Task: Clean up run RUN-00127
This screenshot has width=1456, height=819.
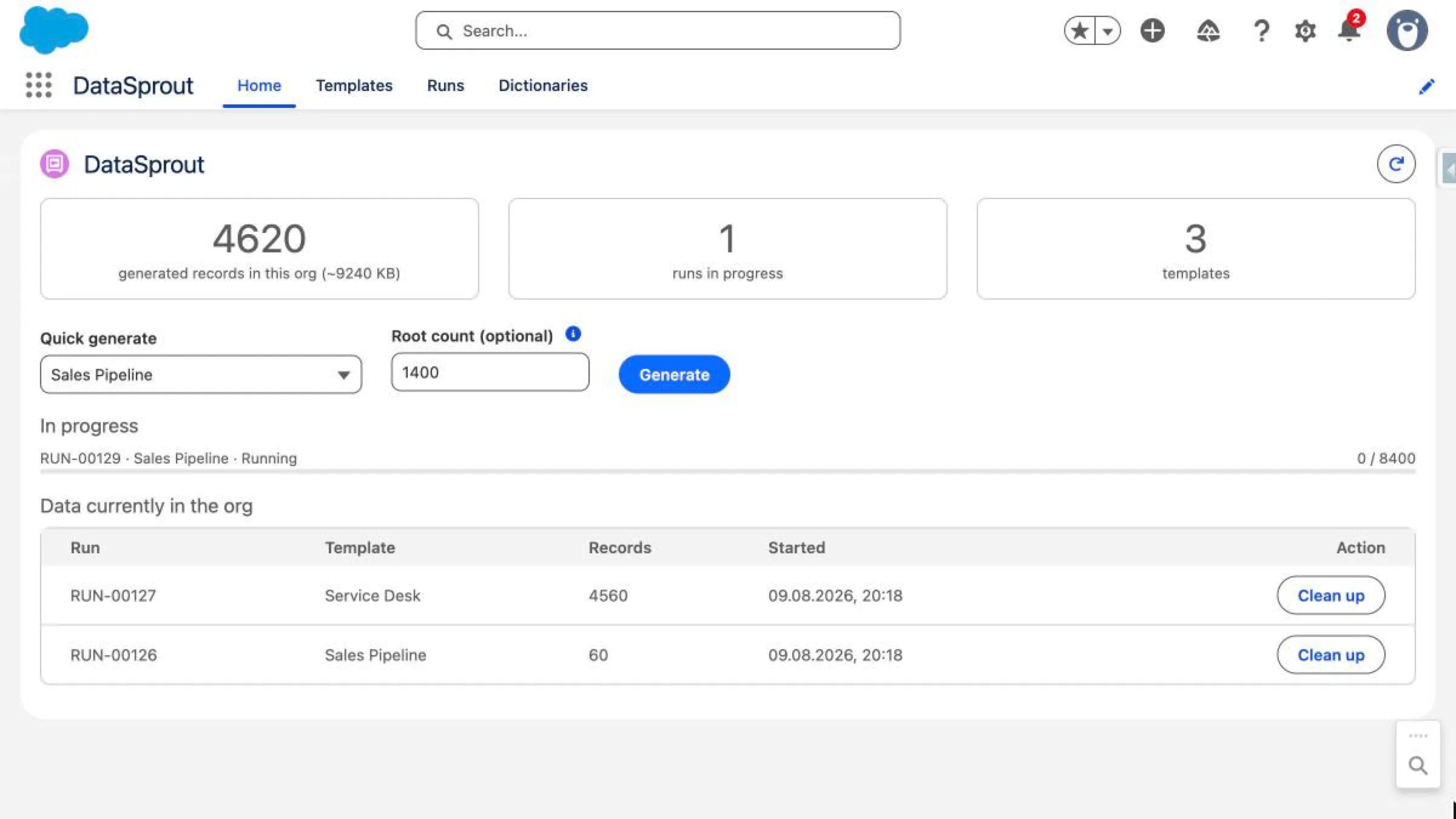Action: coord(1331,595)
